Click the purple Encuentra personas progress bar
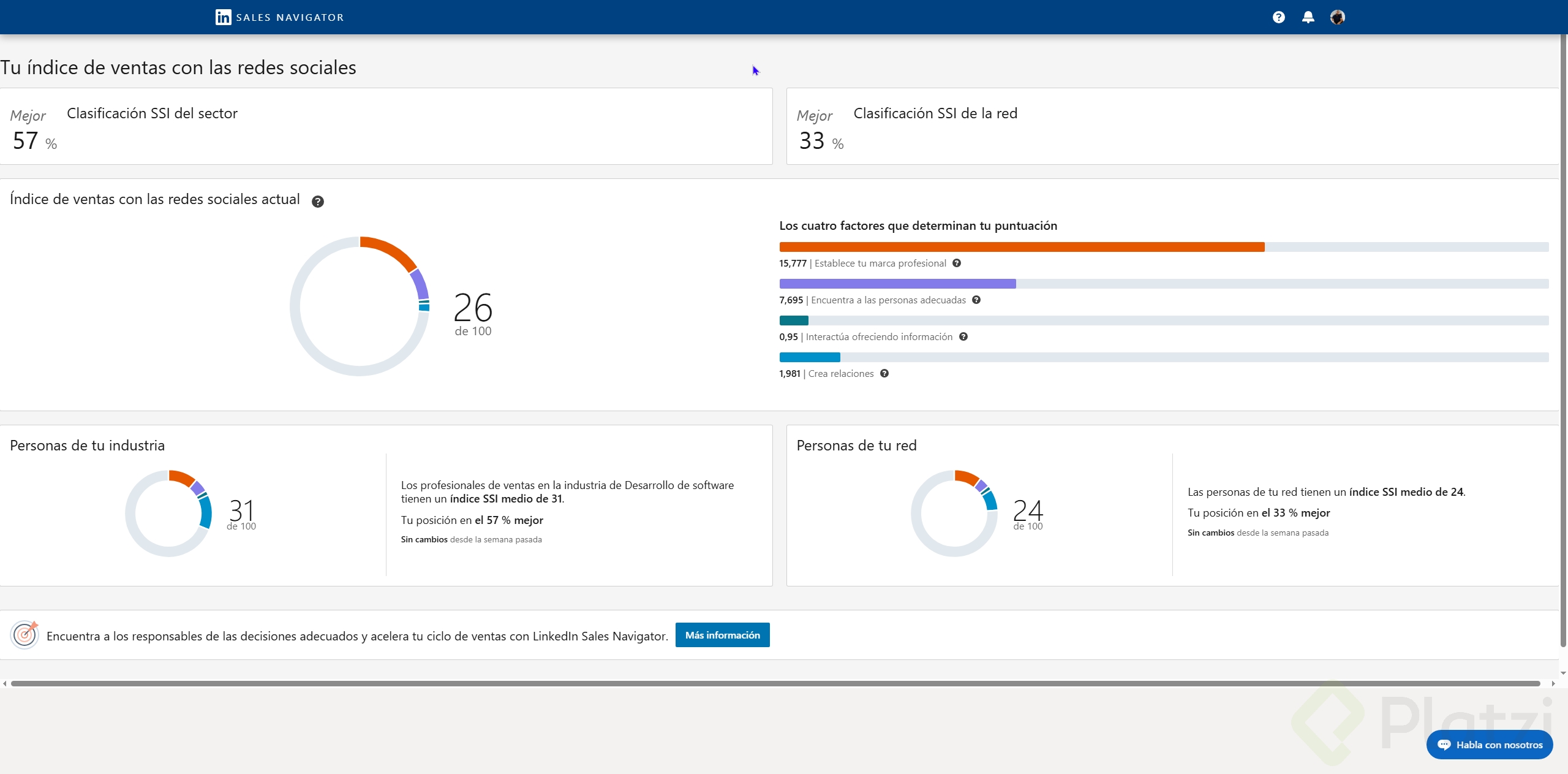This screenshot has width=1568, height=774. pos(897,284)
